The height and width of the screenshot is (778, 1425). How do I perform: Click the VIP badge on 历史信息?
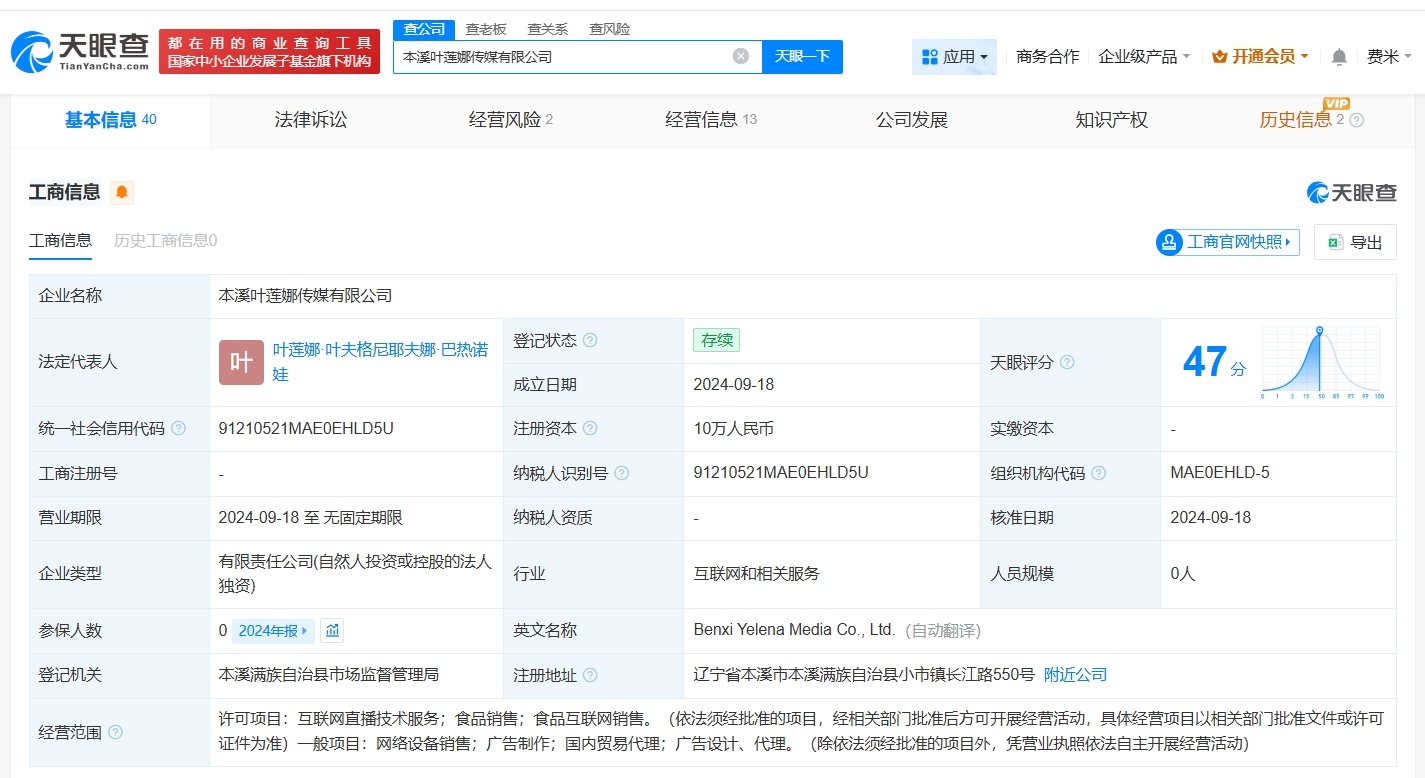[x=1337, y=103]
